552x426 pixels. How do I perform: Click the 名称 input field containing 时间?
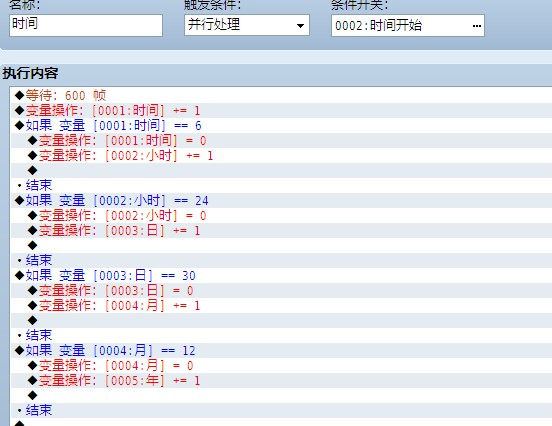[86, 25]
